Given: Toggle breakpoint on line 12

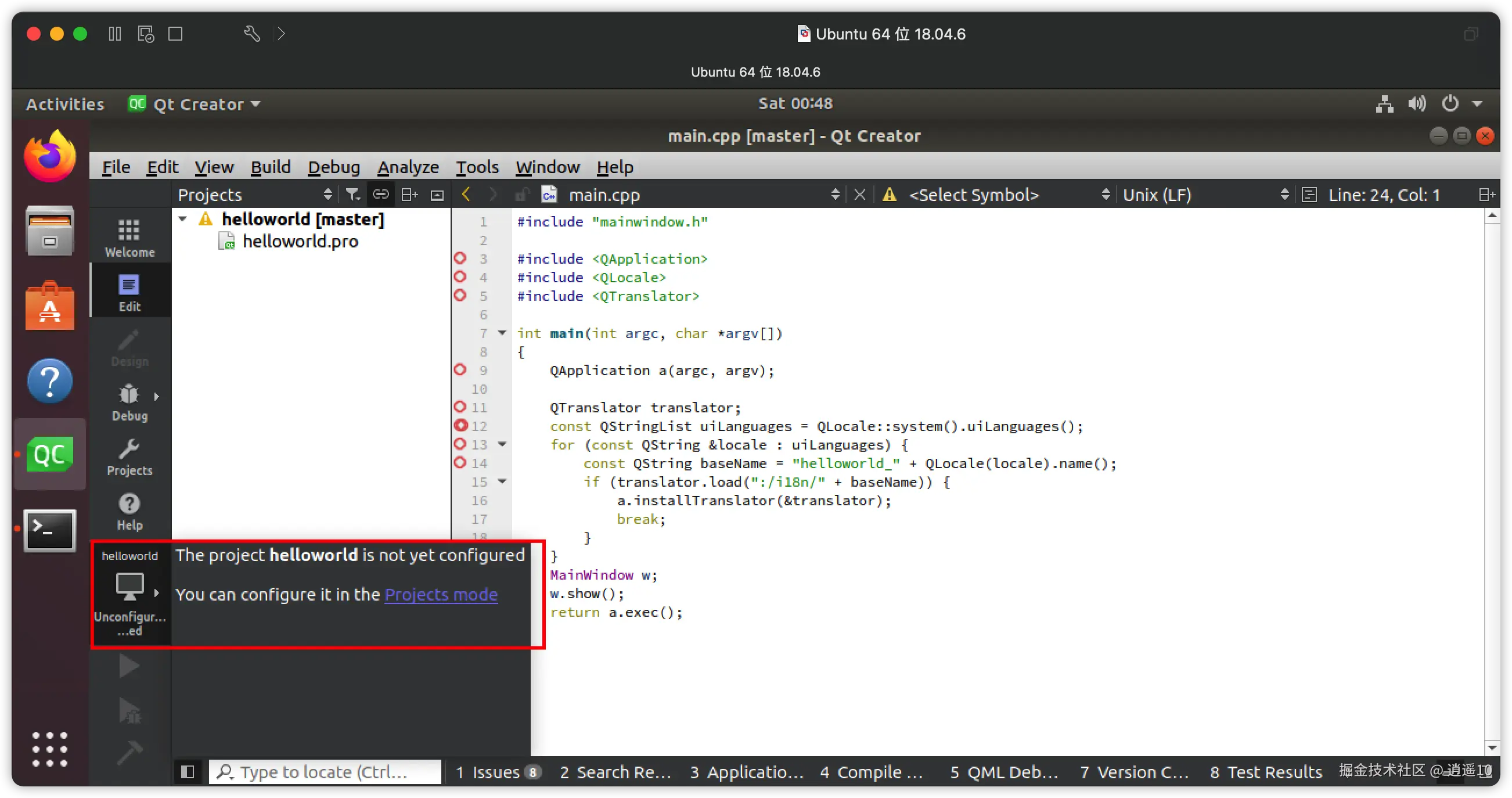Looking at the screenshot, I should [461, 426].
